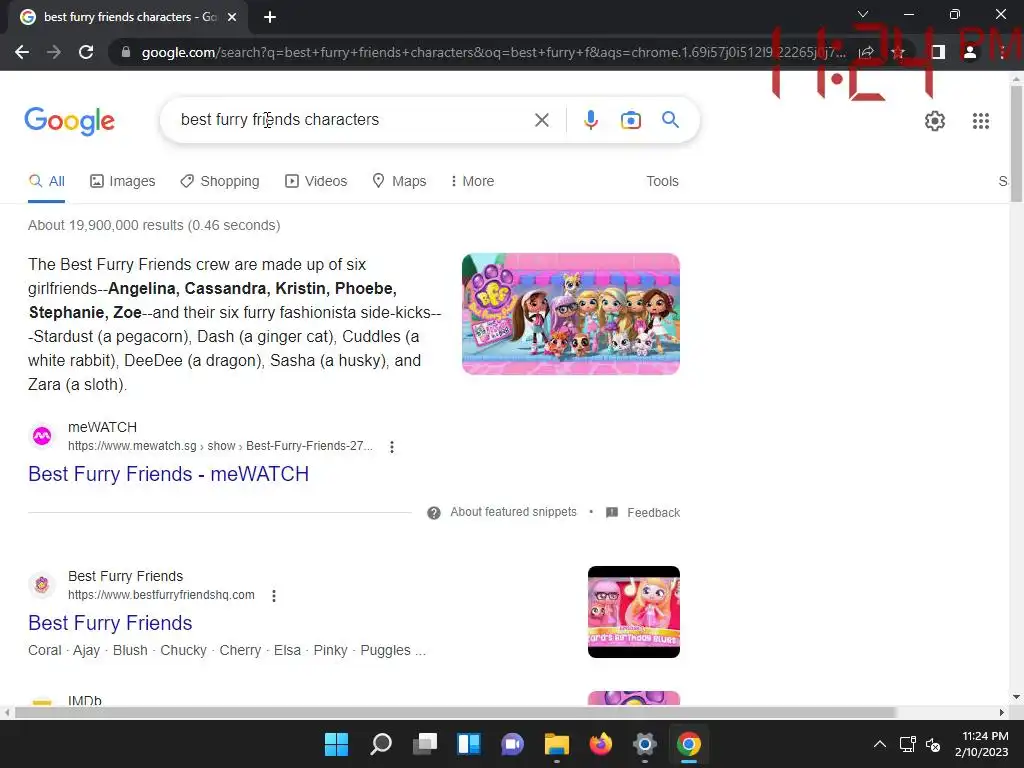Image resolution: width=1024 pixels, height=768 pixels.
Task: Go back to the previous page
Action: 22,52
